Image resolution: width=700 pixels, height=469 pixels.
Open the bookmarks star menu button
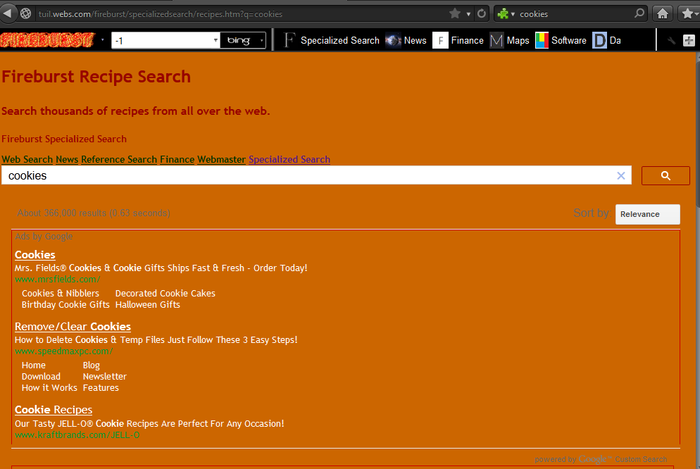point(689,14)
